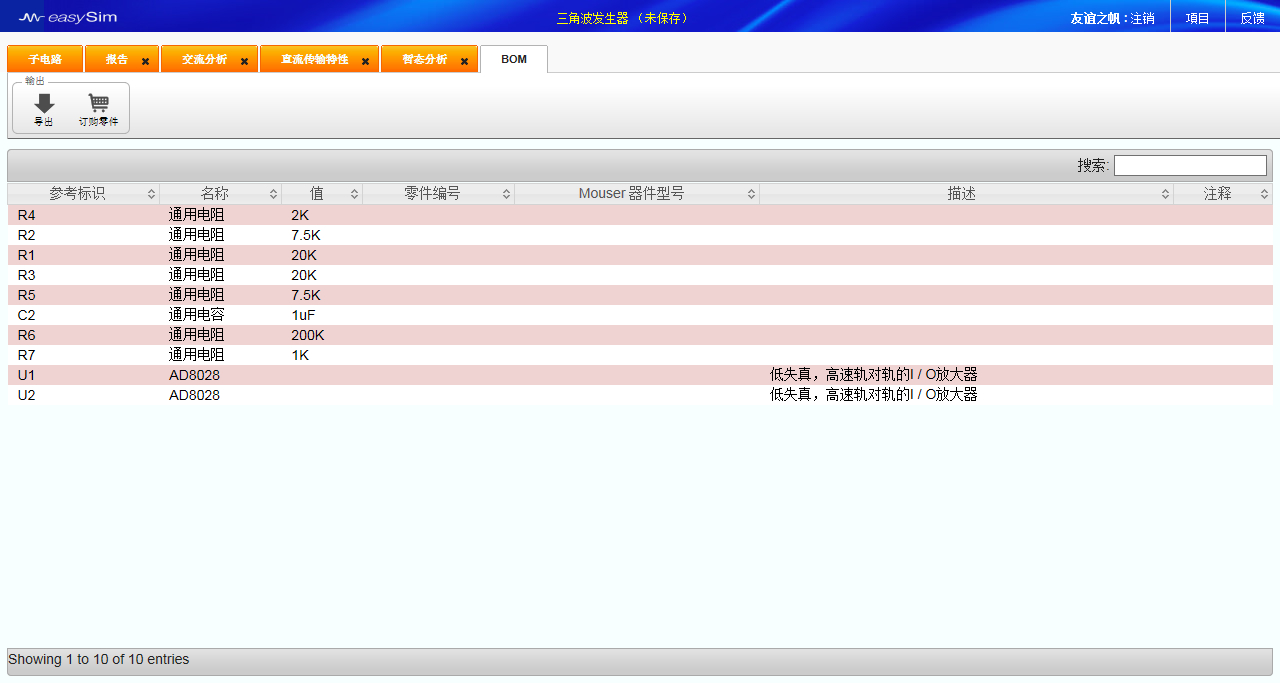
Task: Close the 直流传输特性 tab
Action: (x=365, y=61)
